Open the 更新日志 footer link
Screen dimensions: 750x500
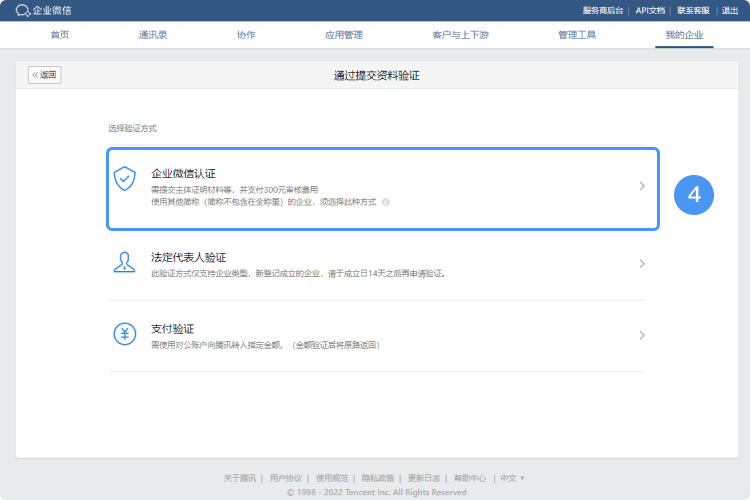pyautogui.click(x=424, y=478)
